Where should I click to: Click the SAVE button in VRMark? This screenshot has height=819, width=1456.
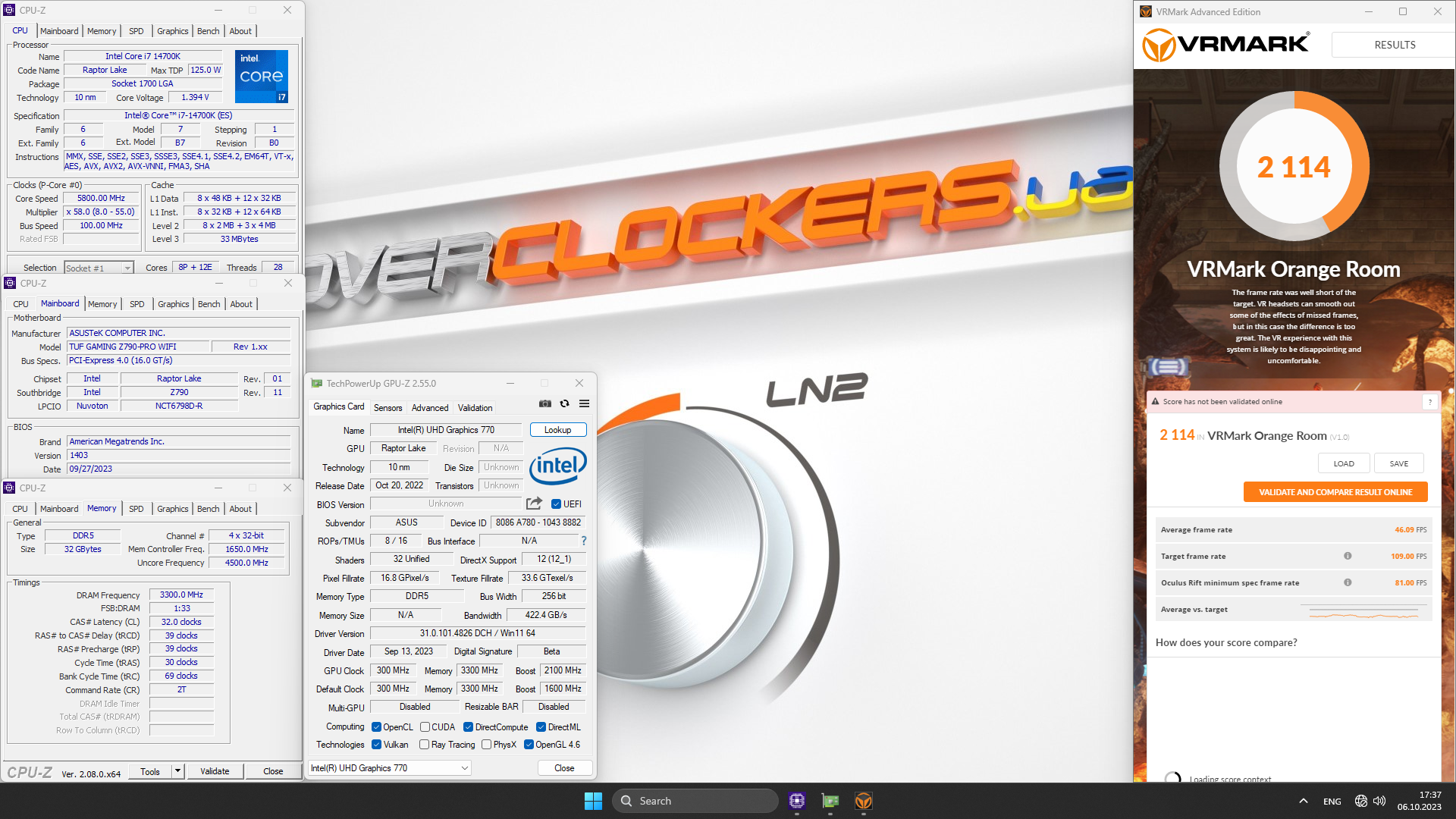click(x=1399, y=463)
